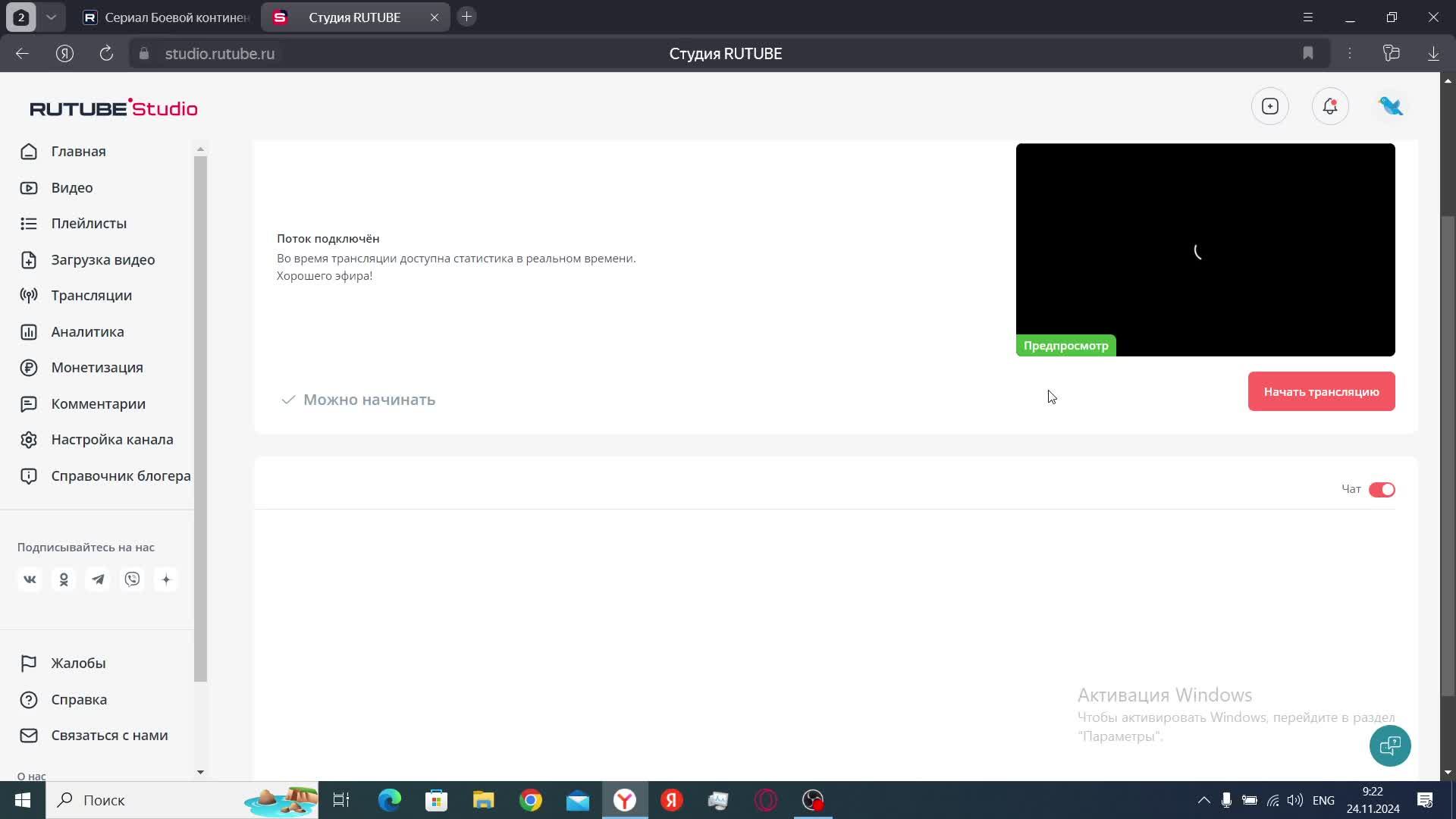Click the Windows search box Поиск
The width and height of the screenshot is (1456, 819).
point(182,800)
